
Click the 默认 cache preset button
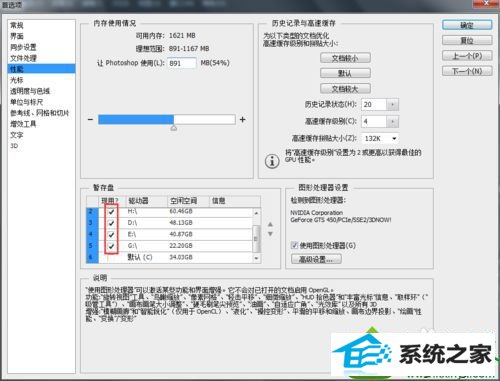[x=345, y=73]
